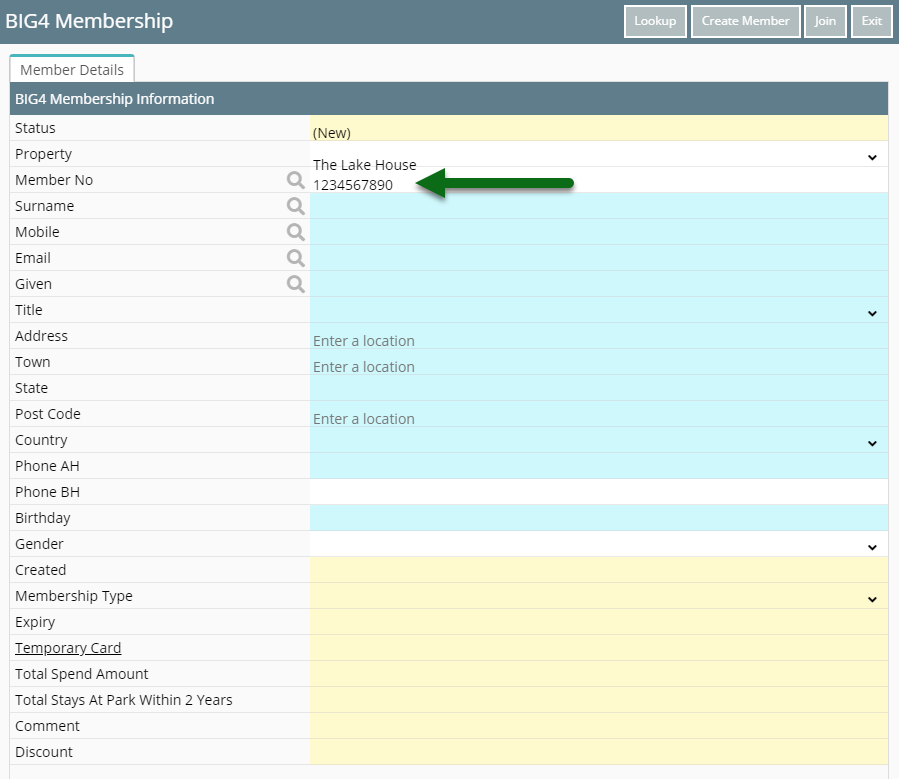Switch to the Member Details tab
899x779 pixels.
pos(72,69)
